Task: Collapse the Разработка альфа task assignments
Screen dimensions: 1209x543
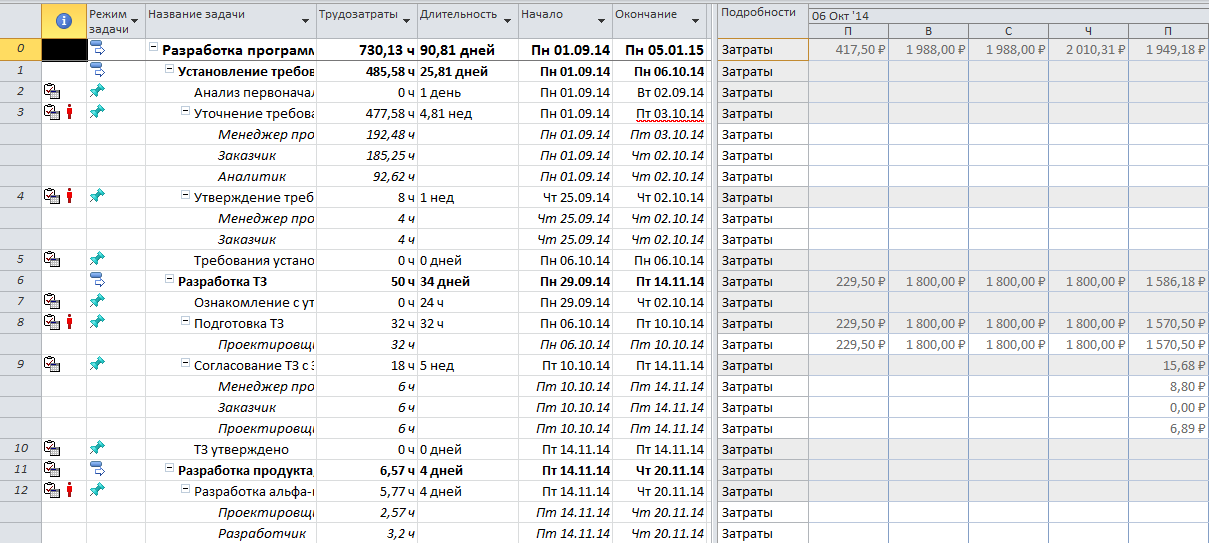Action: click(185, 491)
